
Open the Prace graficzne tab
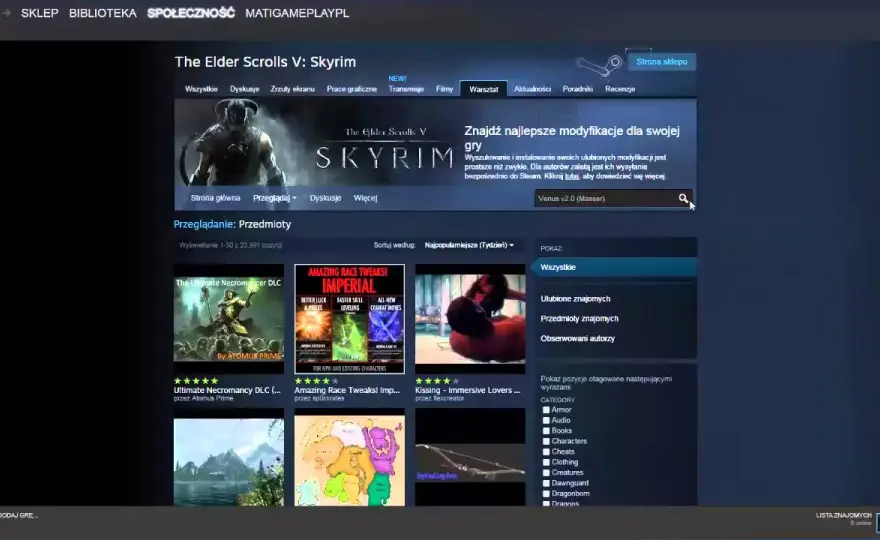[x=351, y=89]
